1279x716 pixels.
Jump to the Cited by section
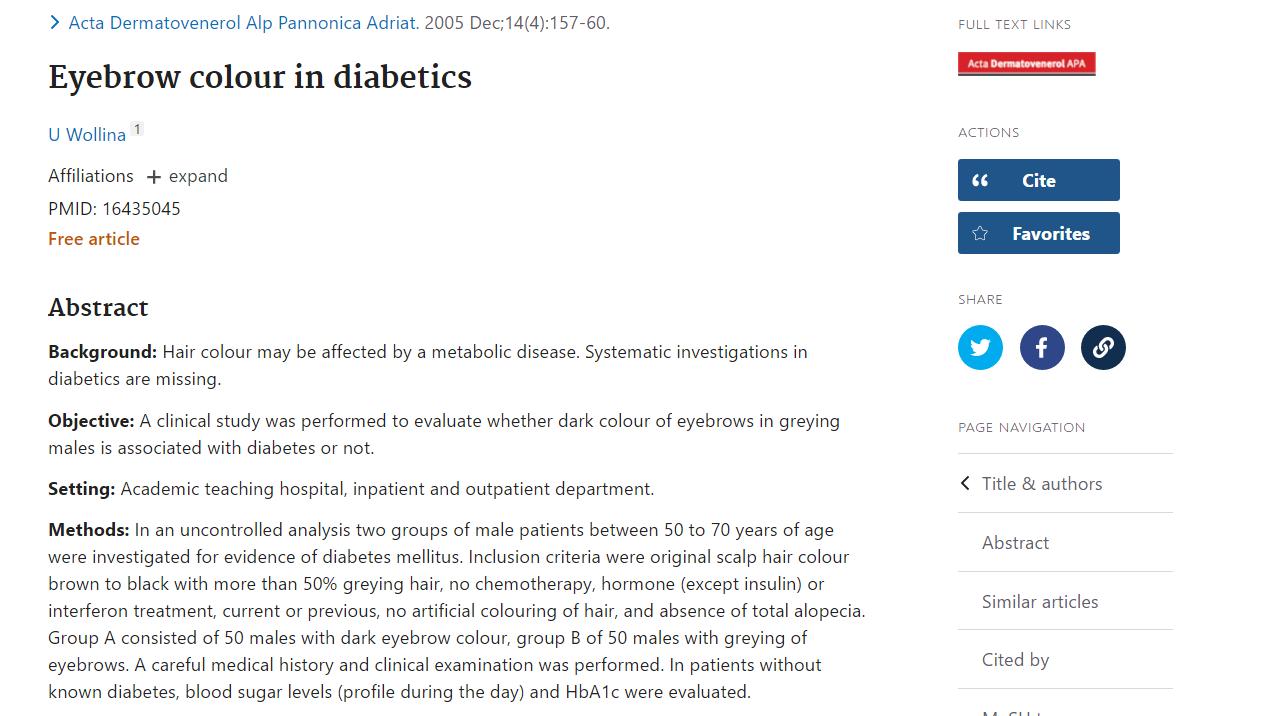pos(1015,660)
